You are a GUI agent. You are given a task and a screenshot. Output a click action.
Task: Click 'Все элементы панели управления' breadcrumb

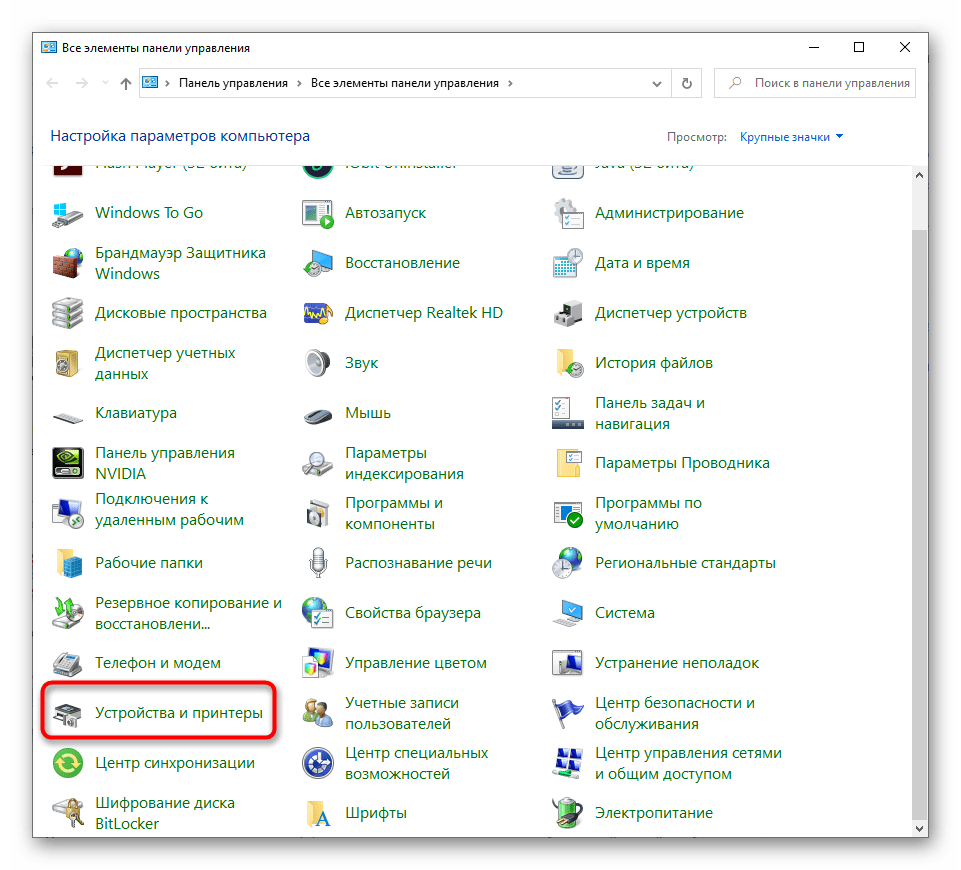[406, 84]
